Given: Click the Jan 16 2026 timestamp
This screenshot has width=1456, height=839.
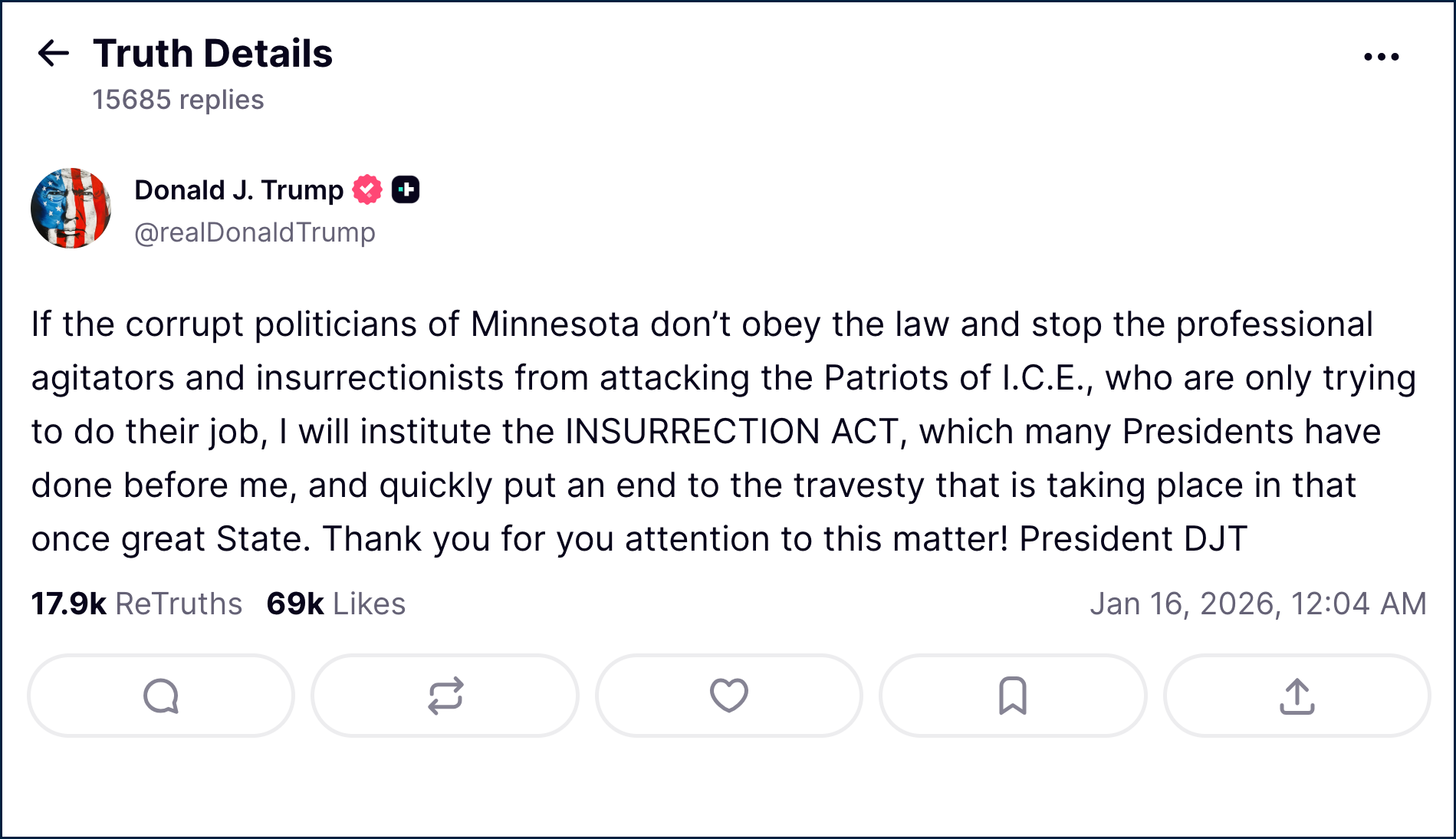Looking at the screenshot, I should click(1257, 604).
